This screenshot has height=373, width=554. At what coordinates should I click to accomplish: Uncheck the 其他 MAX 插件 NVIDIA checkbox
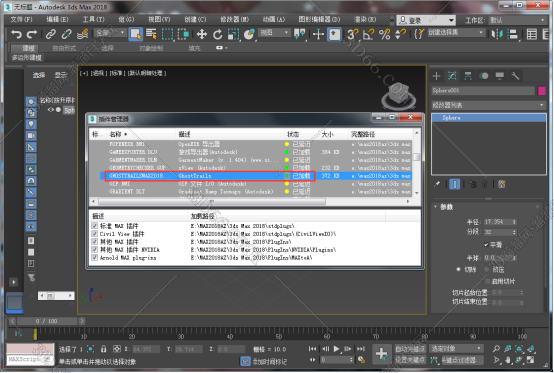click(95, 250)
